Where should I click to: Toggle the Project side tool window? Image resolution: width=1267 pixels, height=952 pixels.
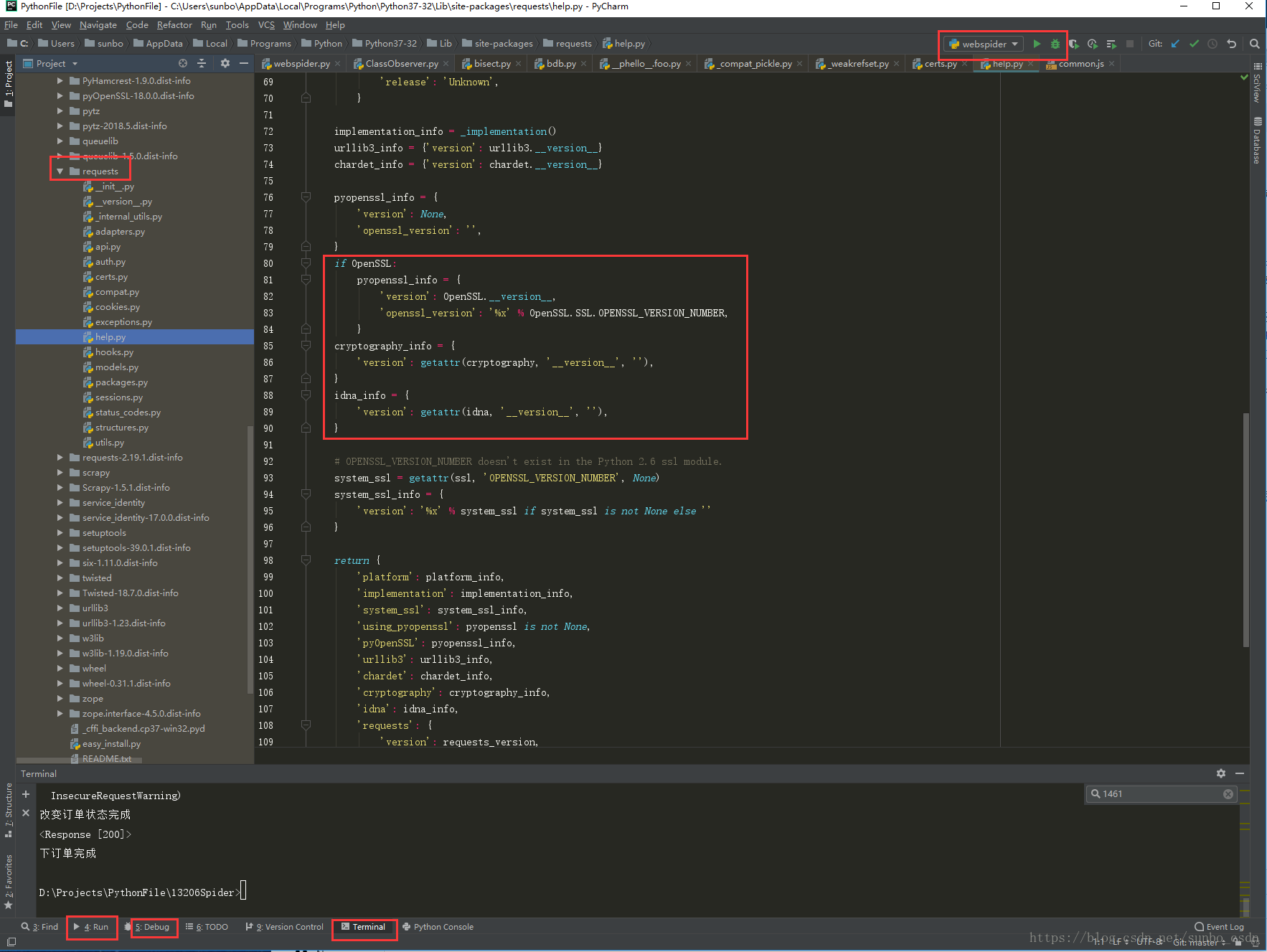coord(8,83)
